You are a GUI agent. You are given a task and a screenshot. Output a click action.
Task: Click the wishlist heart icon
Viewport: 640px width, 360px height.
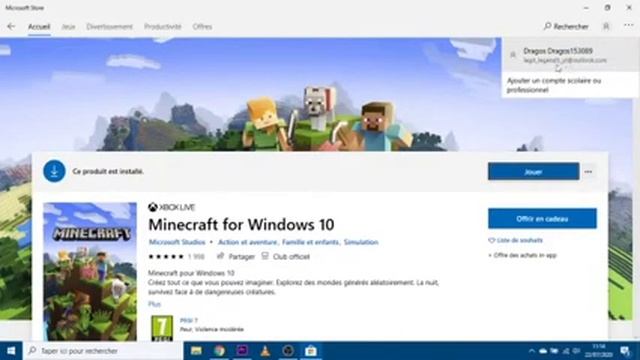tap(491, 240)
